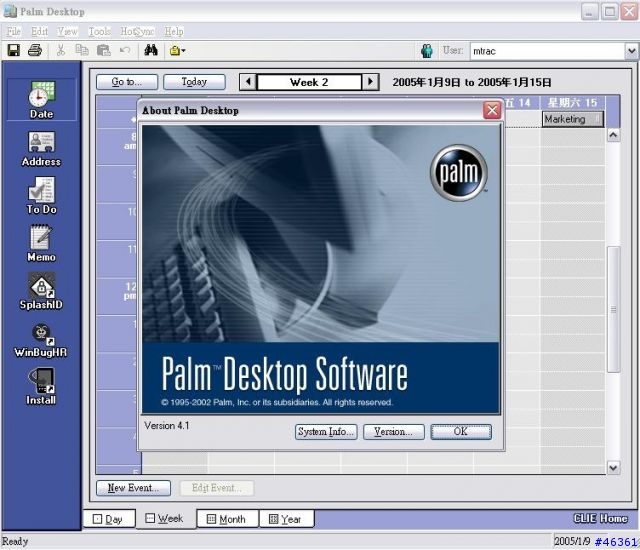Screen dimensions: 640x550
Task: Open the Memo module
Action: coord(41,244)
